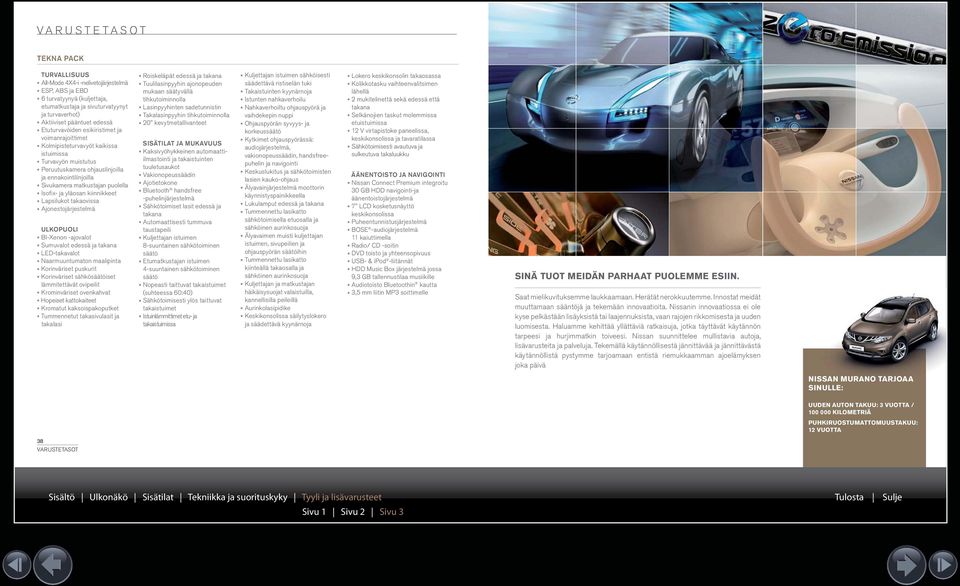Click the 'Aurinkolasipidike' list item

[268, 309]
